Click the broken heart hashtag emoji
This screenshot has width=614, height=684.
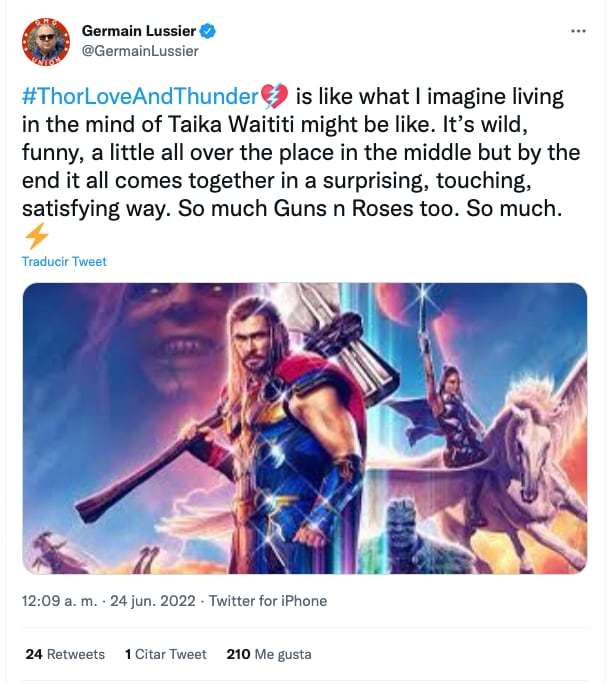pos(274,97)
